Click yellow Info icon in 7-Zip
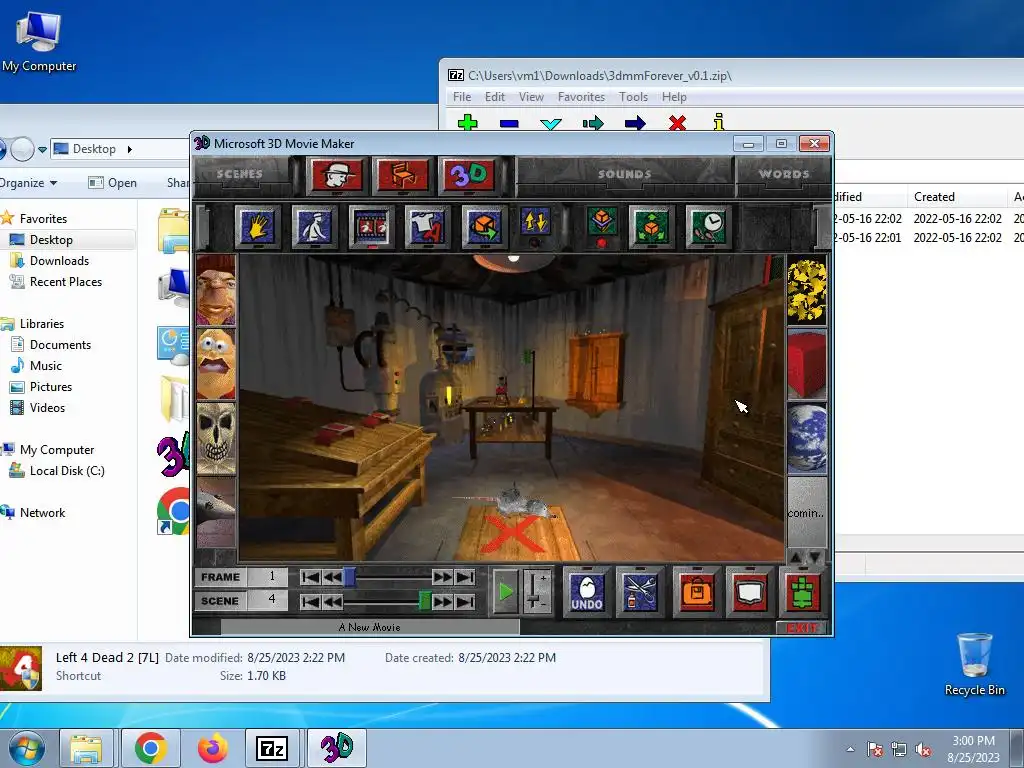Screen dimensions: 1024x768 [x=719, y=121]
